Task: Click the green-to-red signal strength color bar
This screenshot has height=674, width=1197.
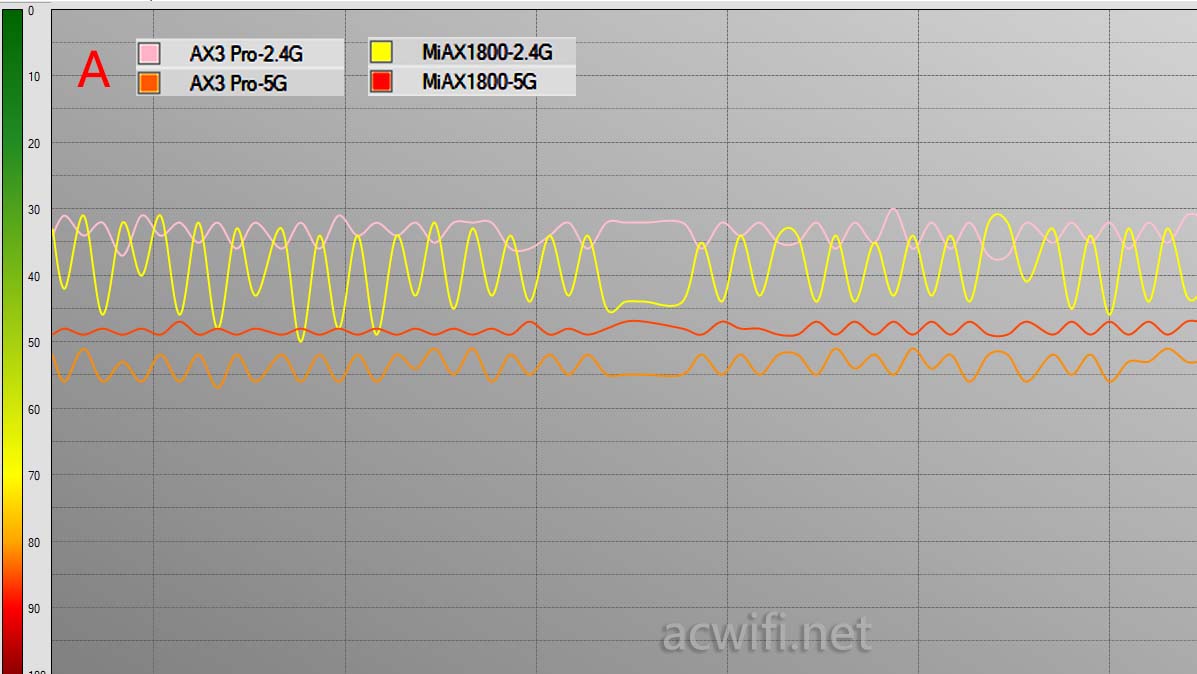Action: (12, 341)
